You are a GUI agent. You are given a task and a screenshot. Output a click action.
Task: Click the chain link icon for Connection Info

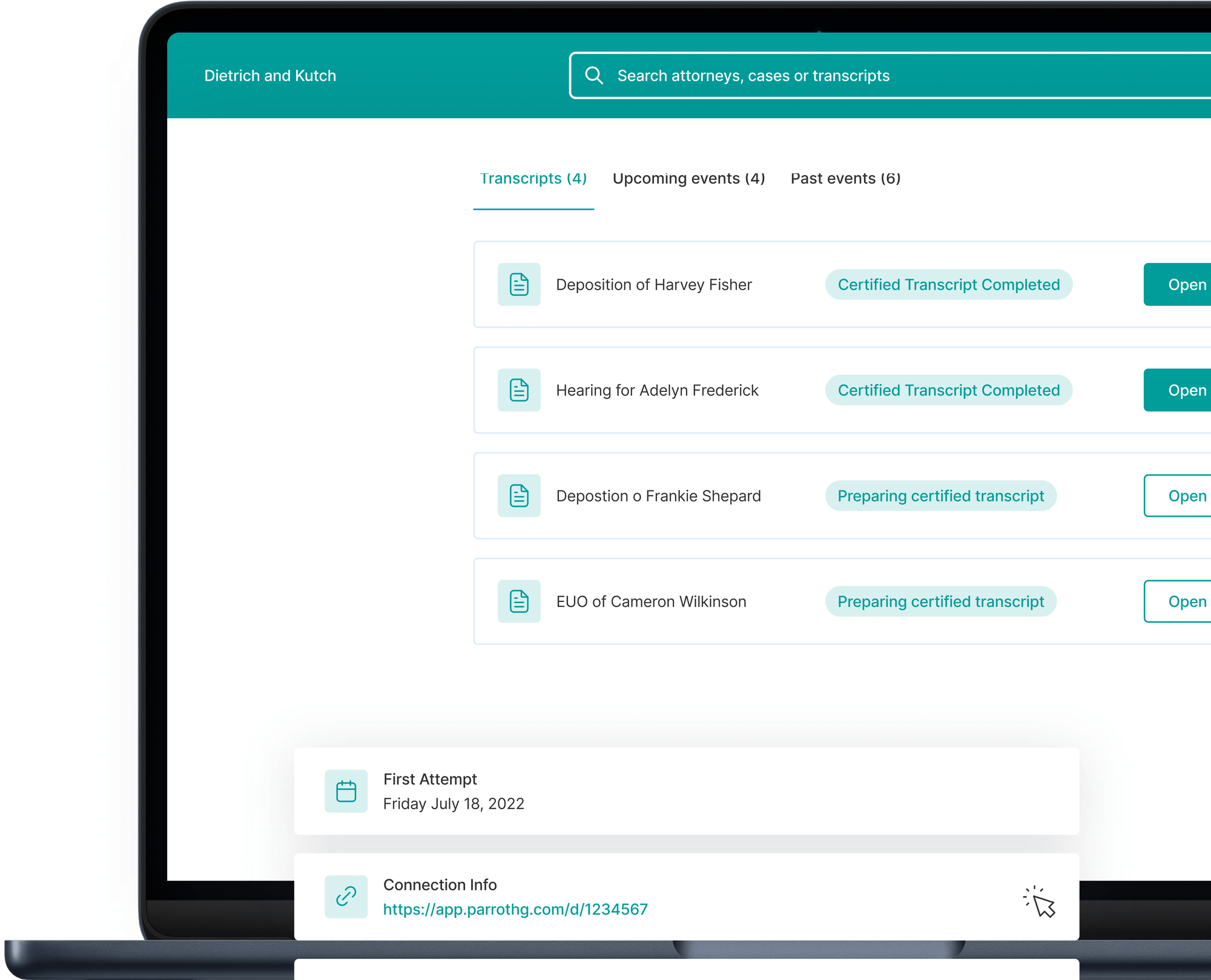click(x=346, y=896)
